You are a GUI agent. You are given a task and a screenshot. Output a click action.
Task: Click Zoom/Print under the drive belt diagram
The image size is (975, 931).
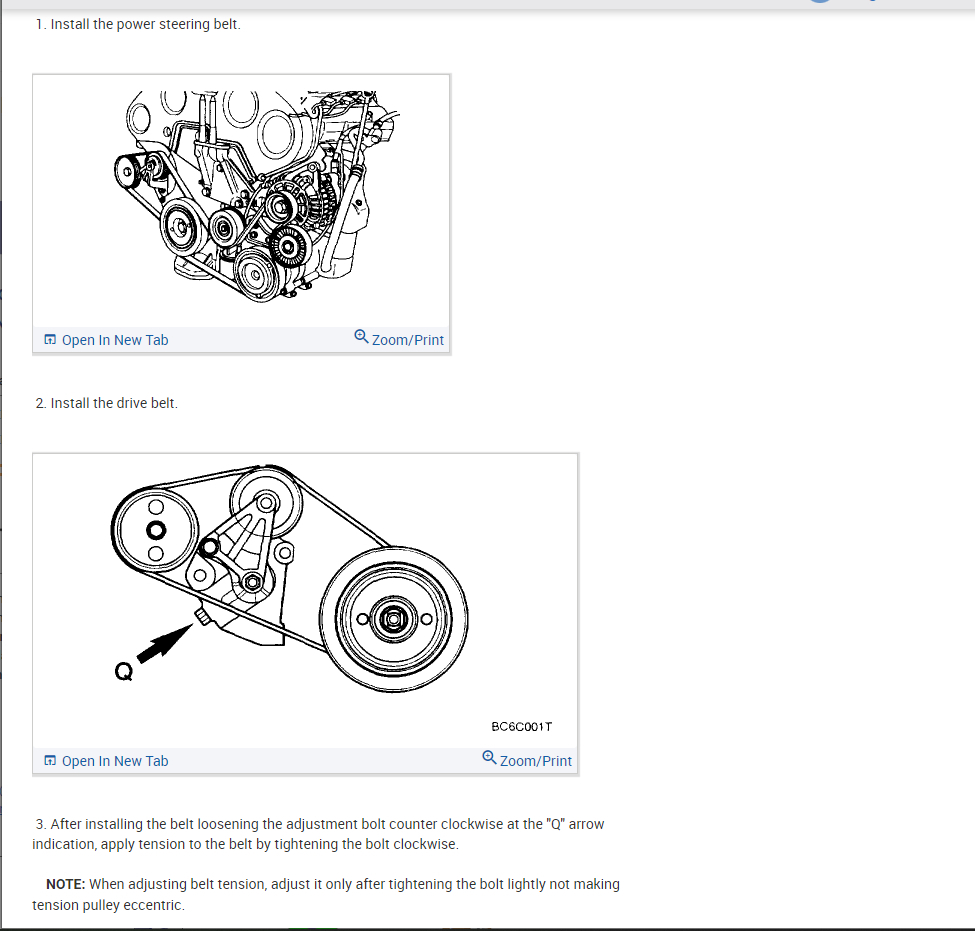[x=527, y=760]
